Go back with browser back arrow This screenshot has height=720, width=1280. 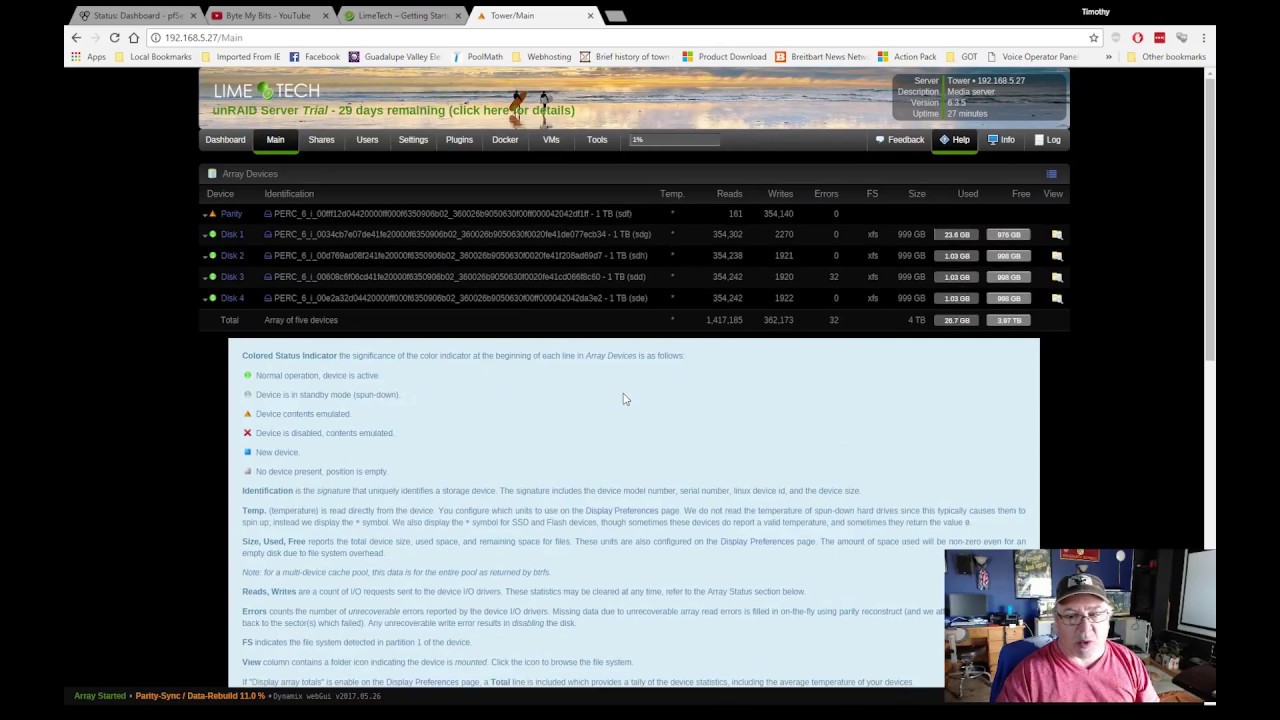pos(76,37)
